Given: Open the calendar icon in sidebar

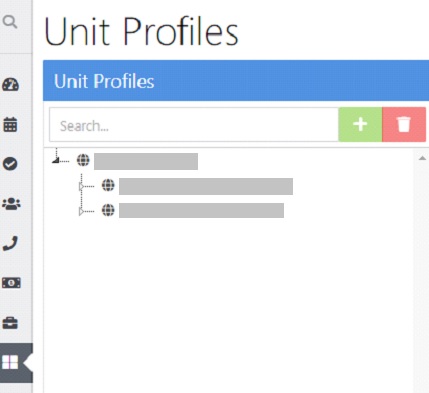Looking at the screenshot, I should (x=10, y=125).
